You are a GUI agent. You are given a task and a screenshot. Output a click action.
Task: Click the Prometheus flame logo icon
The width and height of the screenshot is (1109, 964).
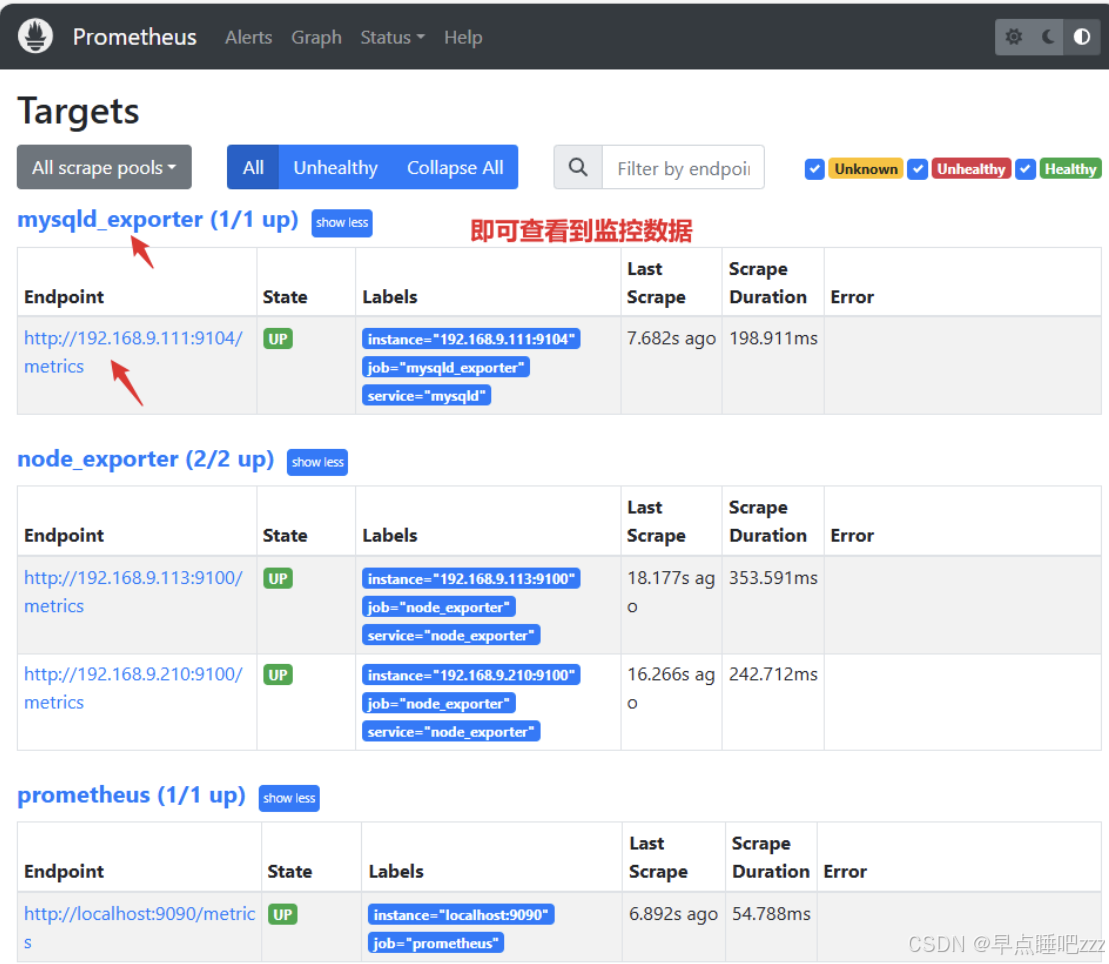pos(35,35)
